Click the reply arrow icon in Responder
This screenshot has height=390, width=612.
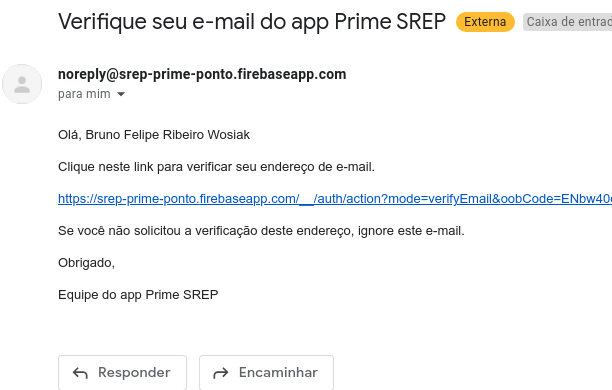coord(80,373)
